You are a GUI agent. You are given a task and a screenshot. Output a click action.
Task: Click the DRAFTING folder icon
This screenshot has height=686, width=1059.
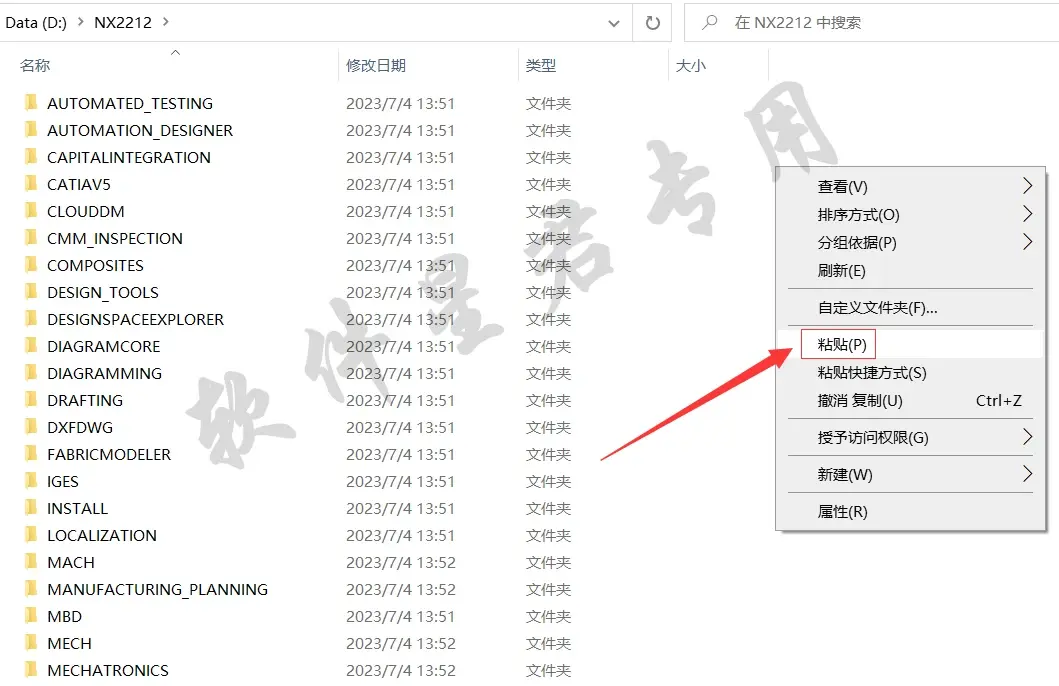click(30, 400)
